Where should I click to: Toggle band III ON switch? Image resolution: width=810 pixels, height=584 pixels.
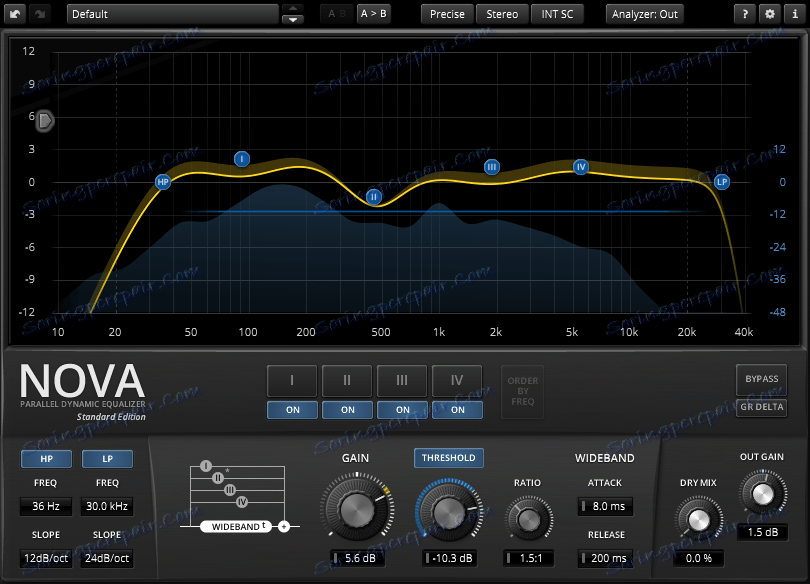tap(402, 410)
